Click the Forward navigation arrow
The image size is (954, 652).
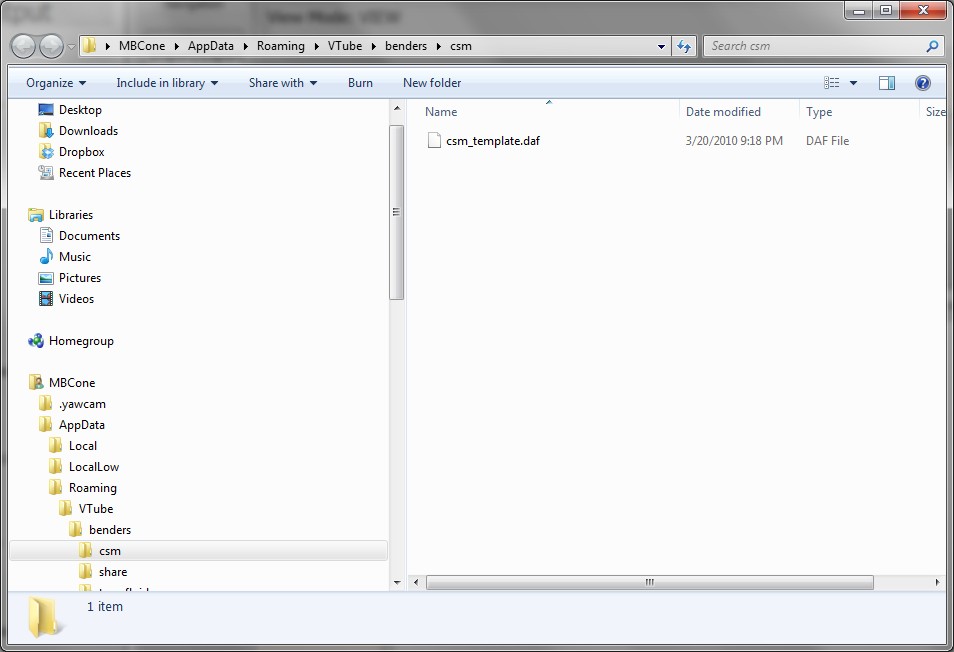tap(51, 46)
